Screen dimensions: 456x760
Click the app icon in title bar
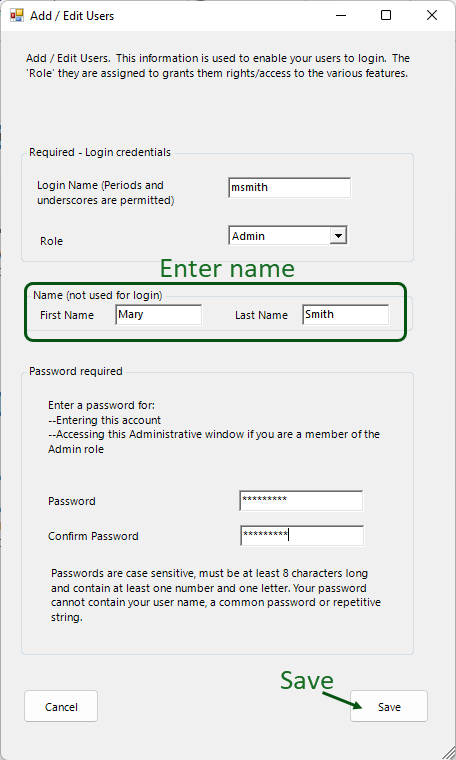click(x=16, y=16)
